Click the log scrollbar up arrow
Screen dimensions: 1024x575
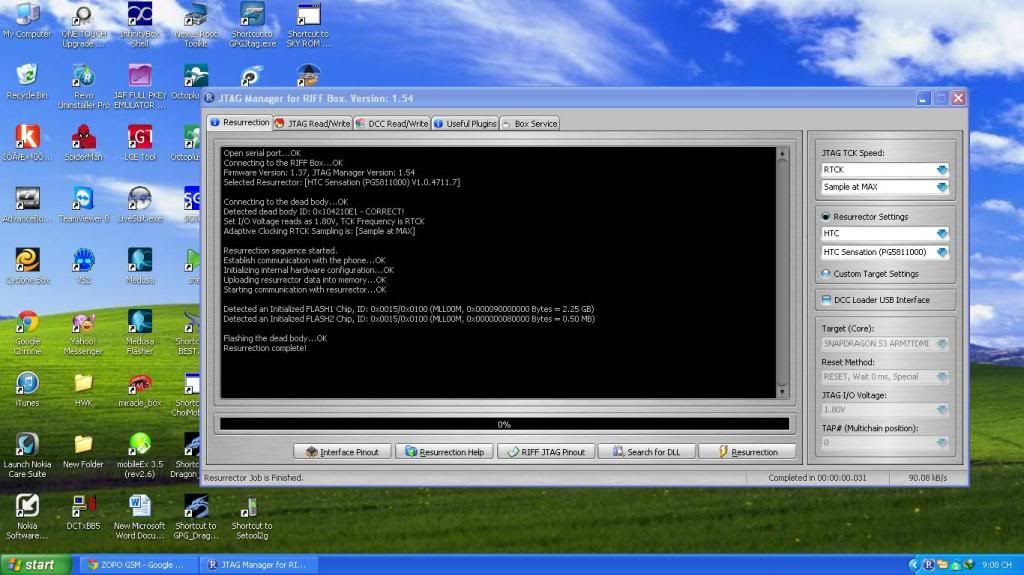click(x=782, y=154)
